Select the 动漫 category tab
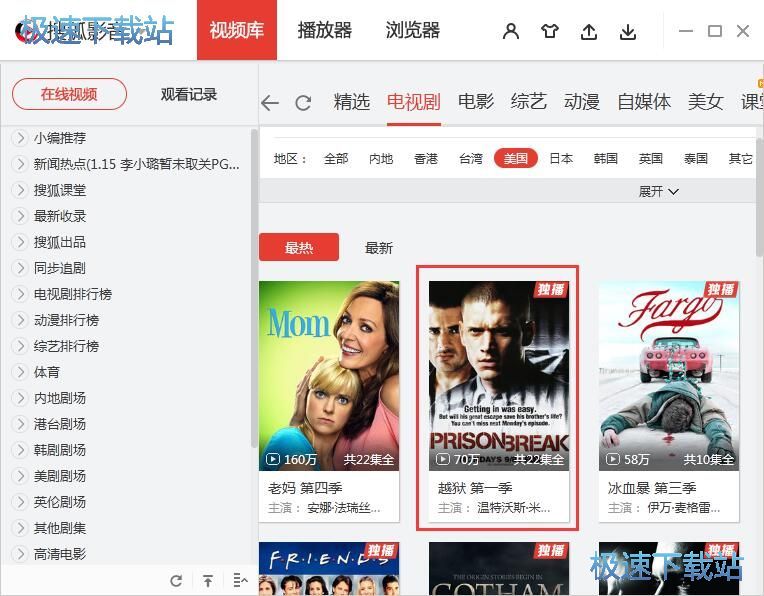764x596 pixels. coord(582,102)
